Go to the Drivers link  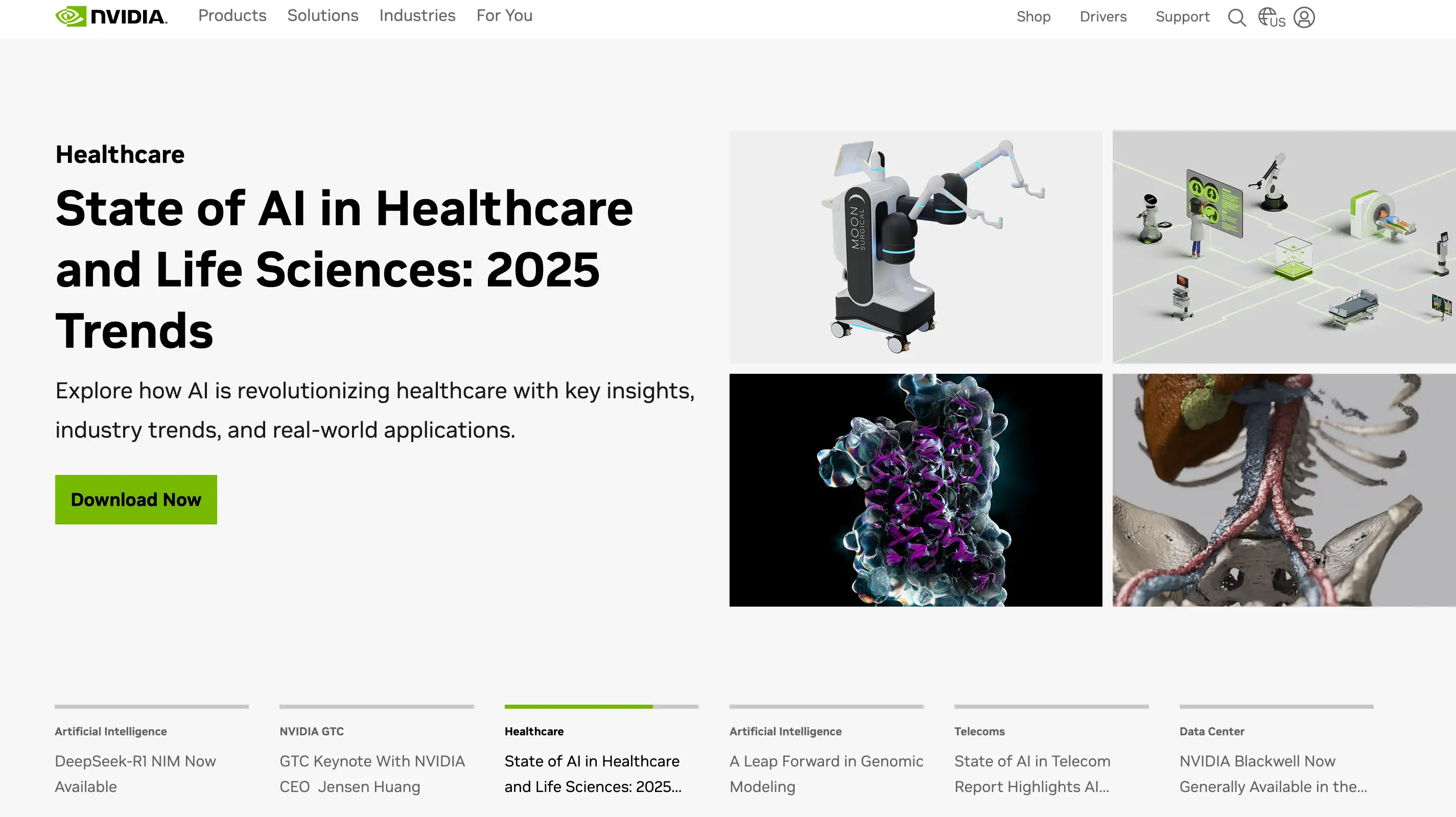coord(1103,17)
